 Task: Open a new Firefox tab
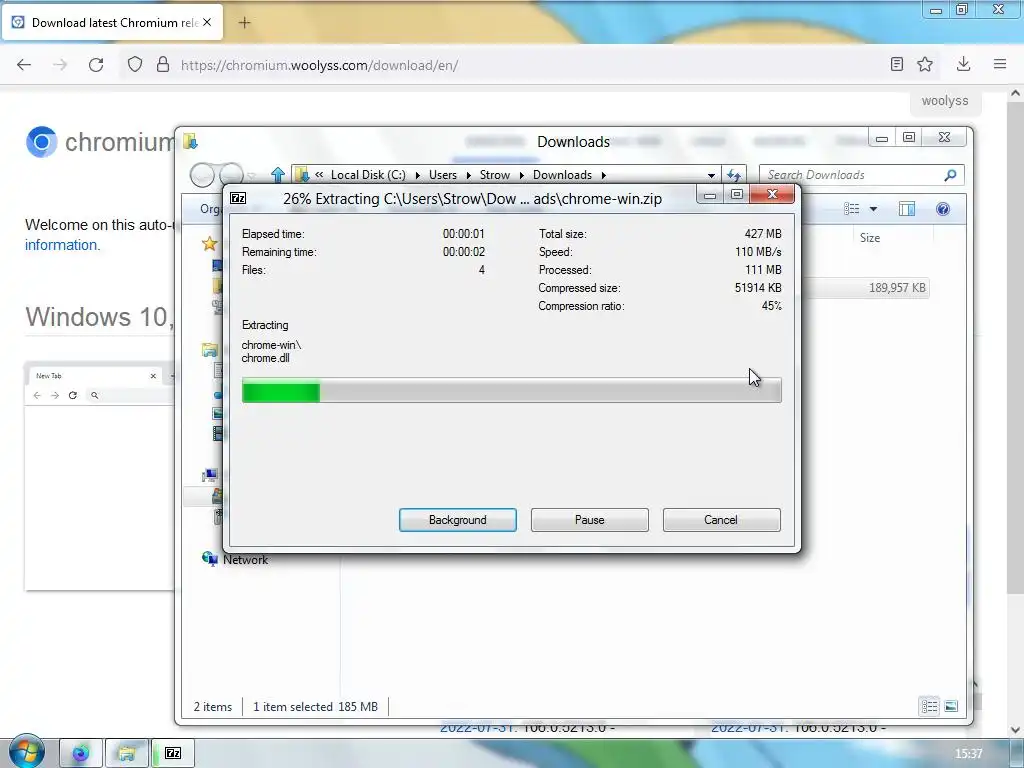coord(244,23)
